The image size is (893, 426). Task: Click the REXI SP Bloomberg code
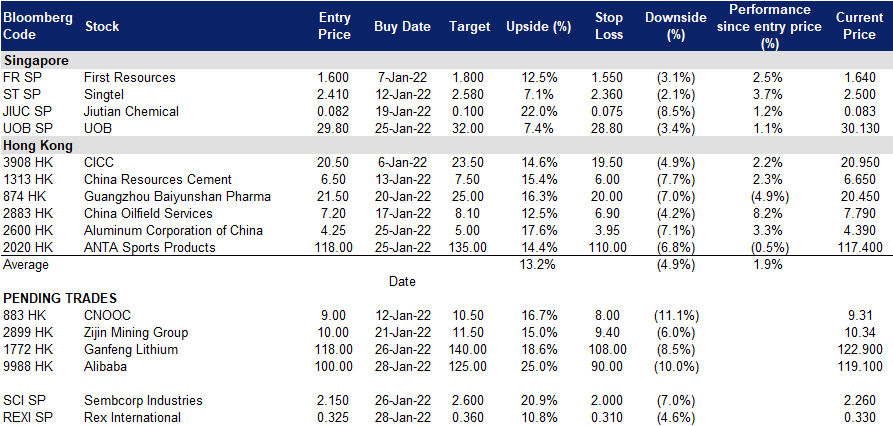coord(27,417)
